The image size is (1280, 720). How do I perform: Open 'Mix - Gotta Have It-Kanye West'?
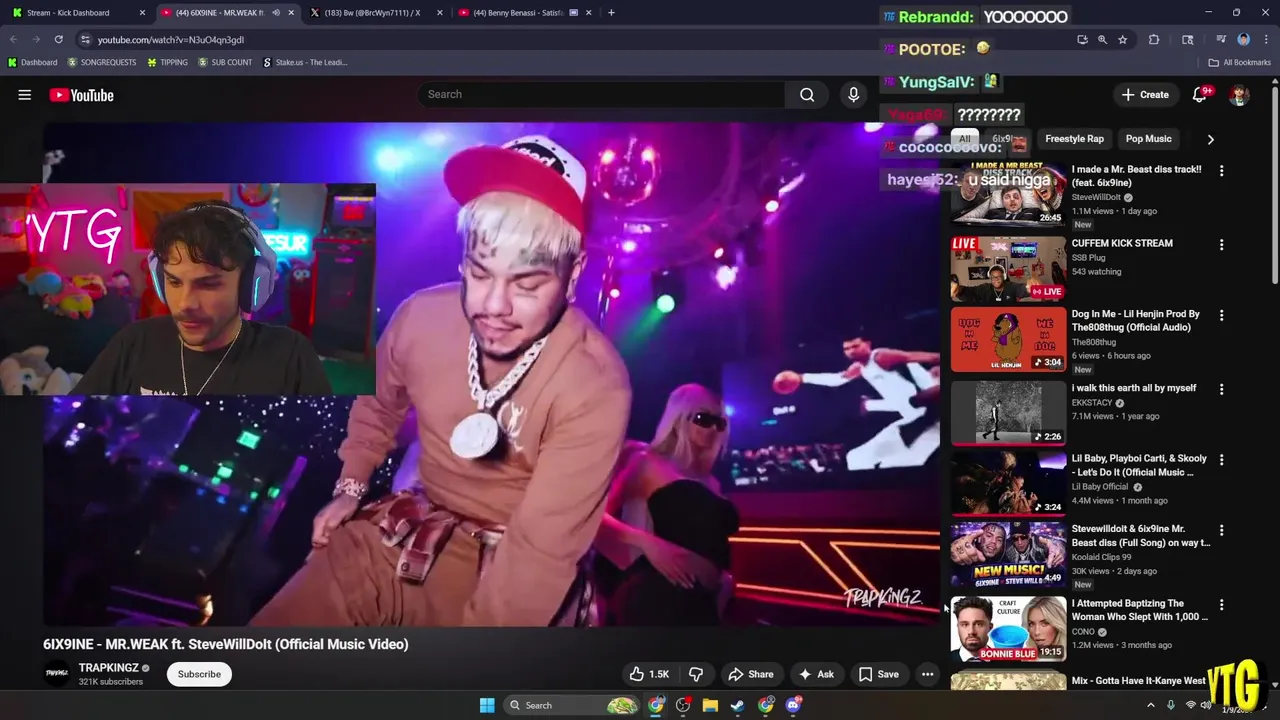[x=1139, y=681]
